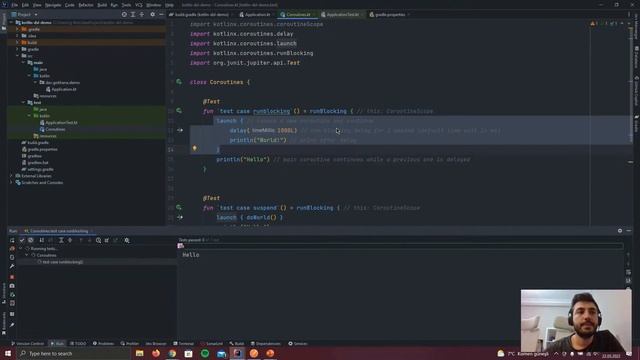Open Spotify from the taskbar

[x=205, y=353]
